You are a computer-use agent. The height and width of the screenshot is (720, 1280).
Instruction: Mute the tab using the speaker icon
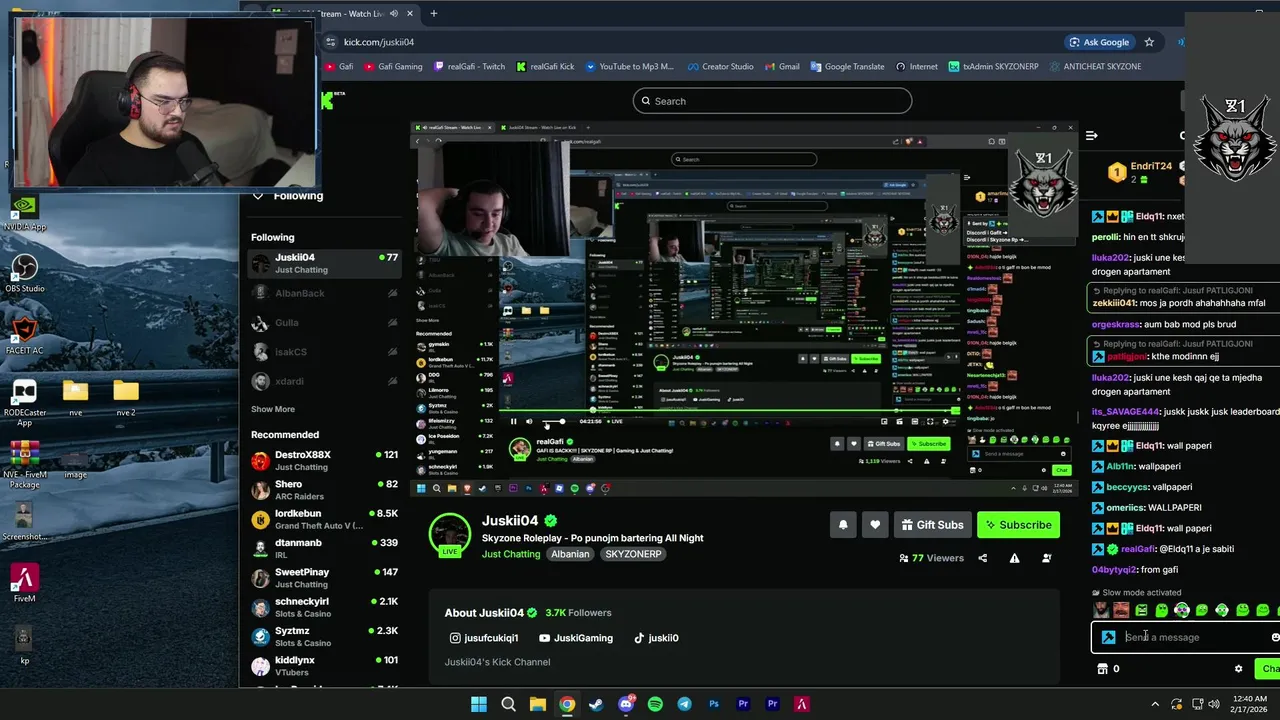point(394,14)
